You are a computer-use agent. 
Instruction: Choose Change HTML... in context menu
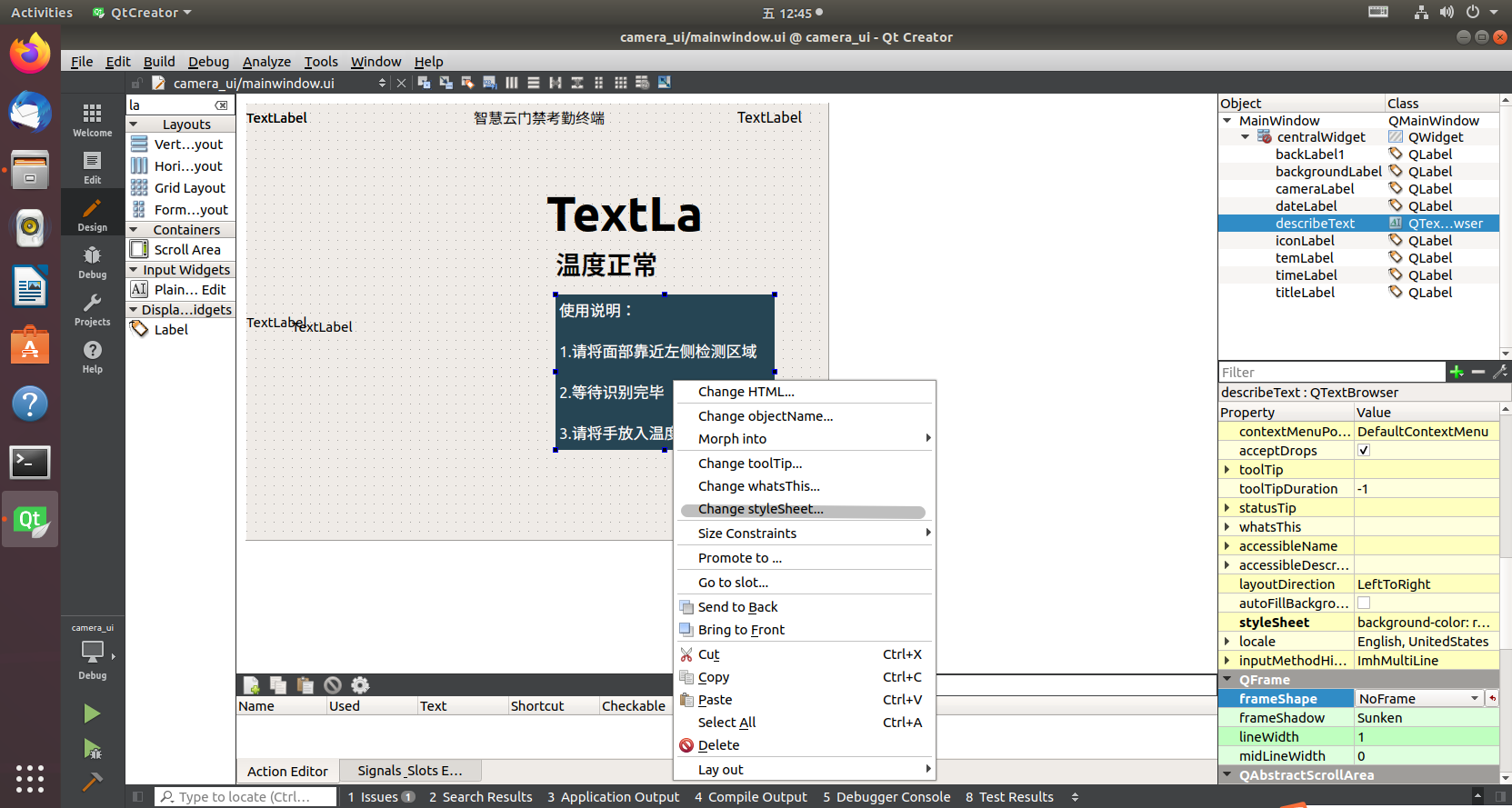click(805, 392)
